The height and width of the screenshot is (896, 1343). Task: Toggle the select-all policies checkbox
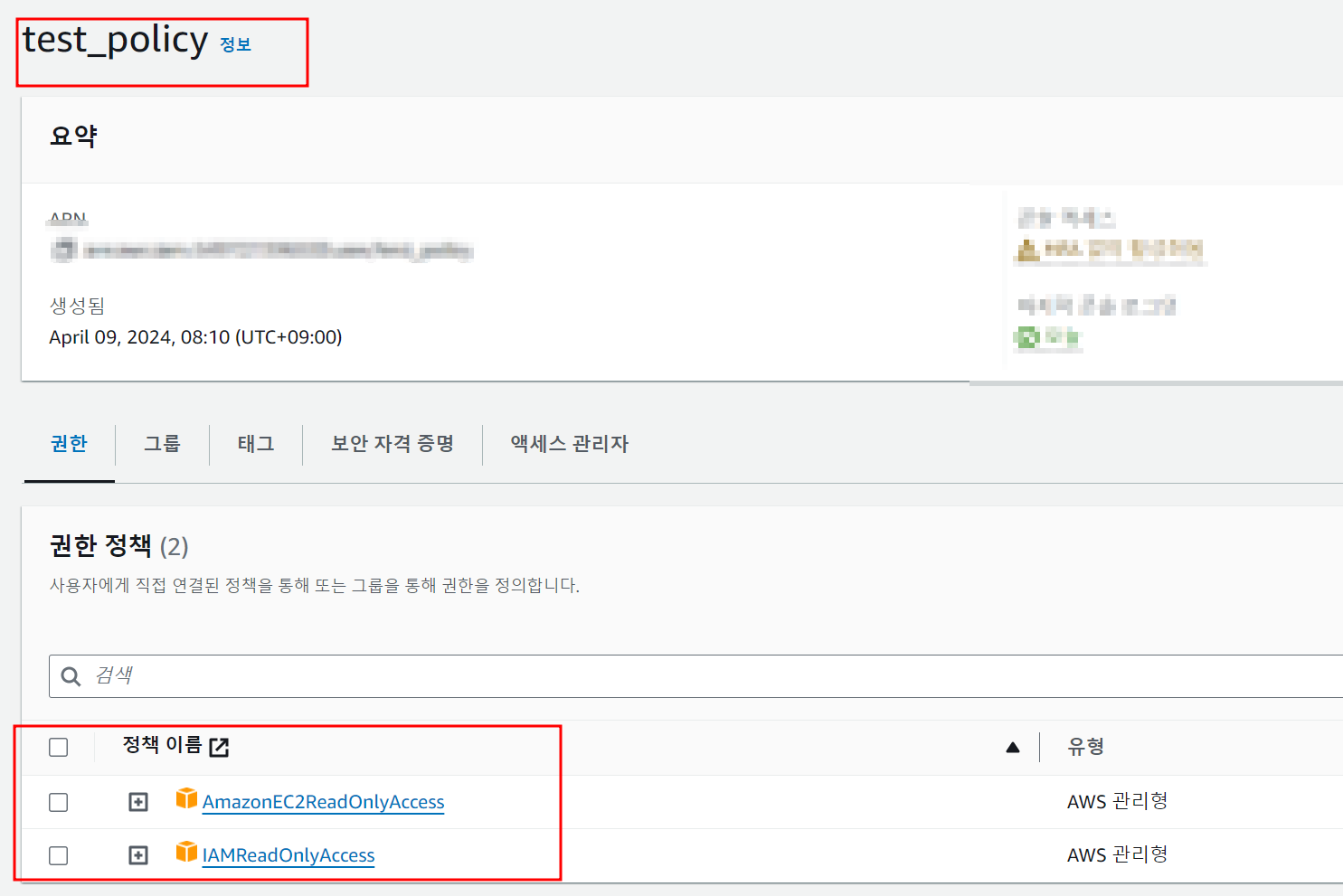click(59, 747)
